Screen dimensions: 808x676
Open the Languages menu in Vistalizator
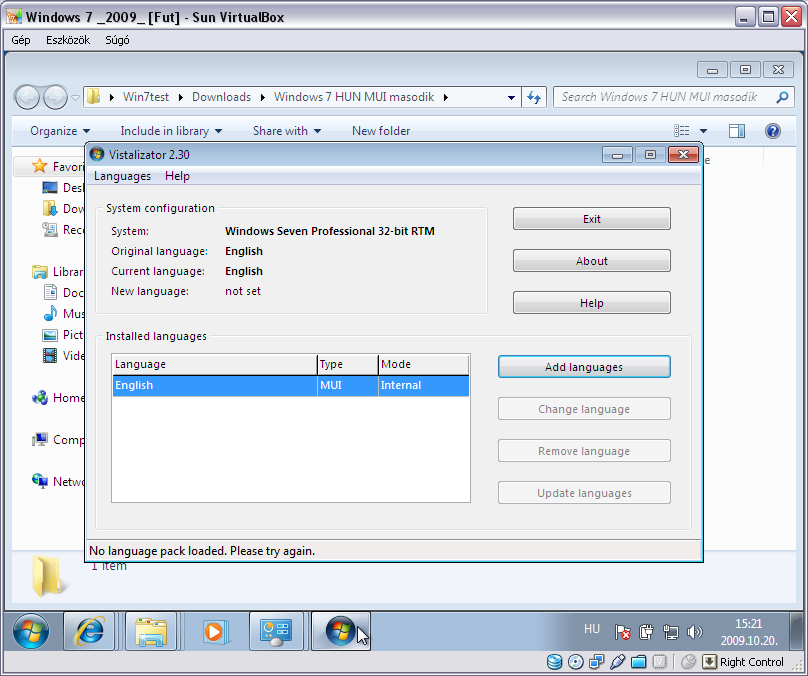tap(122, 176)
